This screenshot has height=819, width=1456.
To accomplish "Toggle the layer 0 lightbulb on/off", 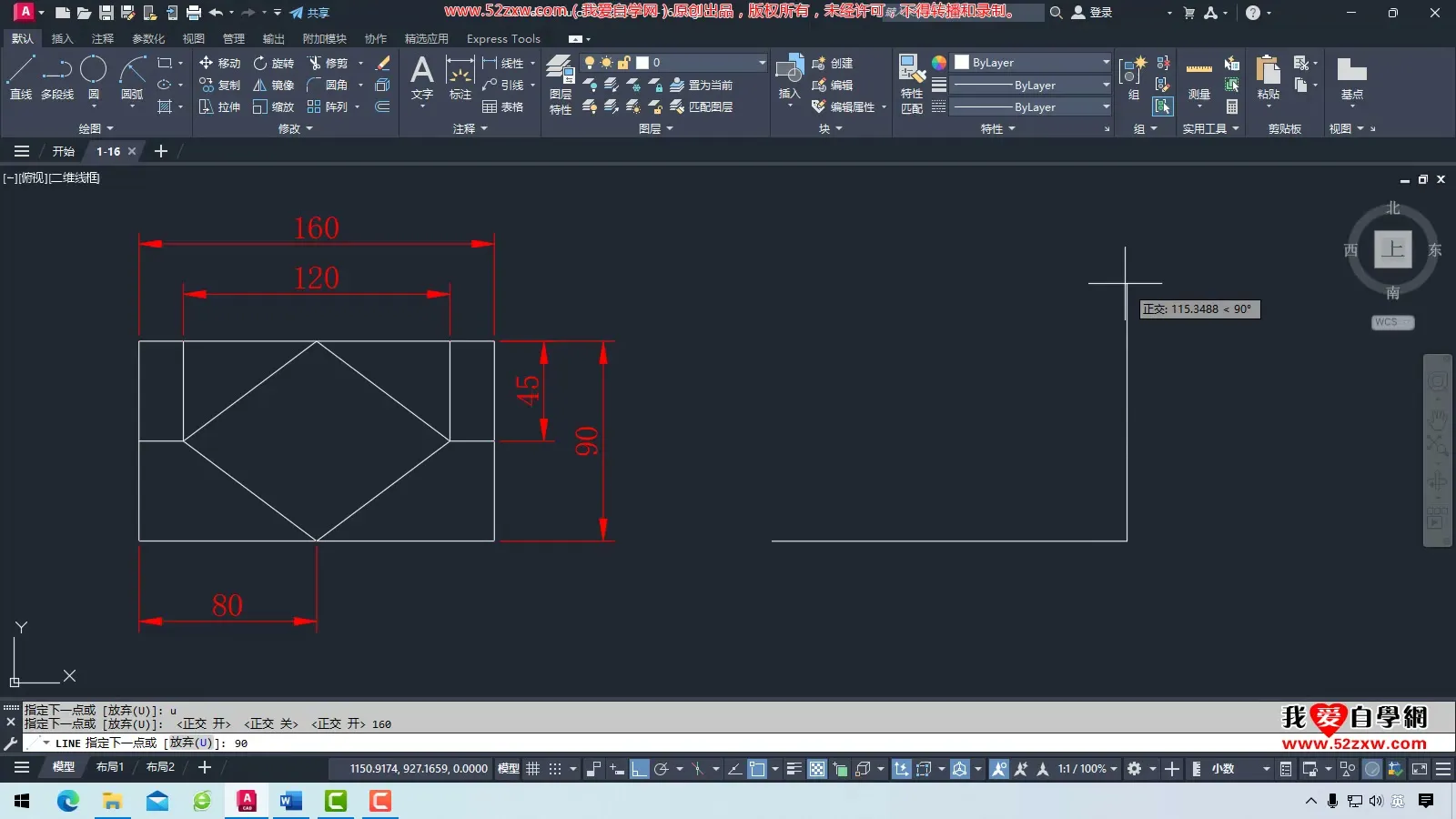I will tap(590, 63).
